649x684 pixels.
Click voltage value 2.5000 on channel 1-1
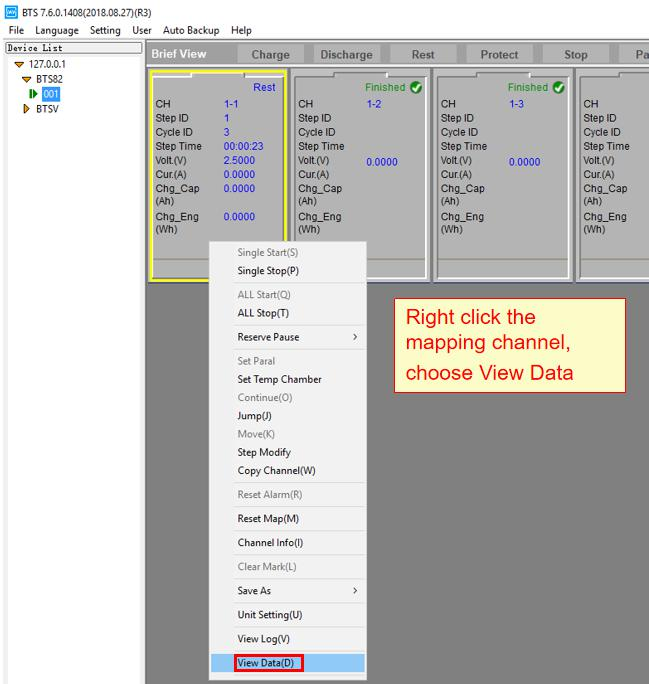[x=239, y=160]
